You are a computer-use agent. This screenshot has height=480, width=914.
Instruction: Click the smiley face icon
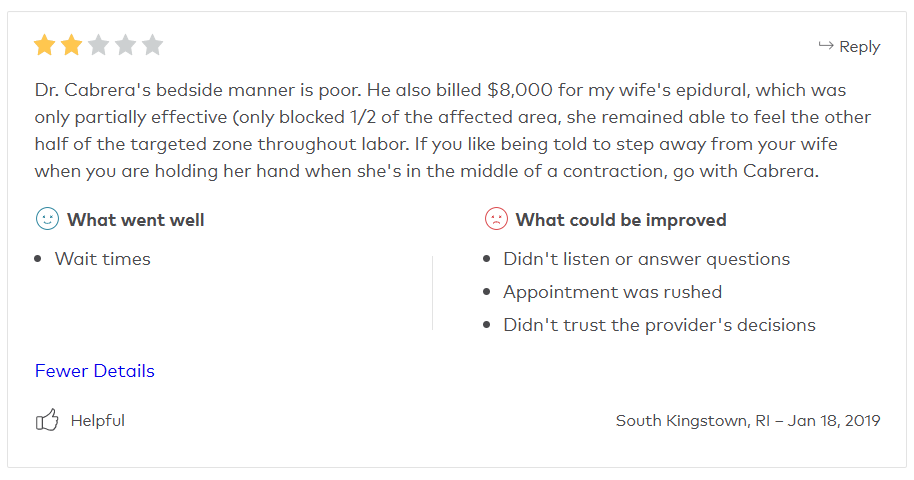point(47,219)
